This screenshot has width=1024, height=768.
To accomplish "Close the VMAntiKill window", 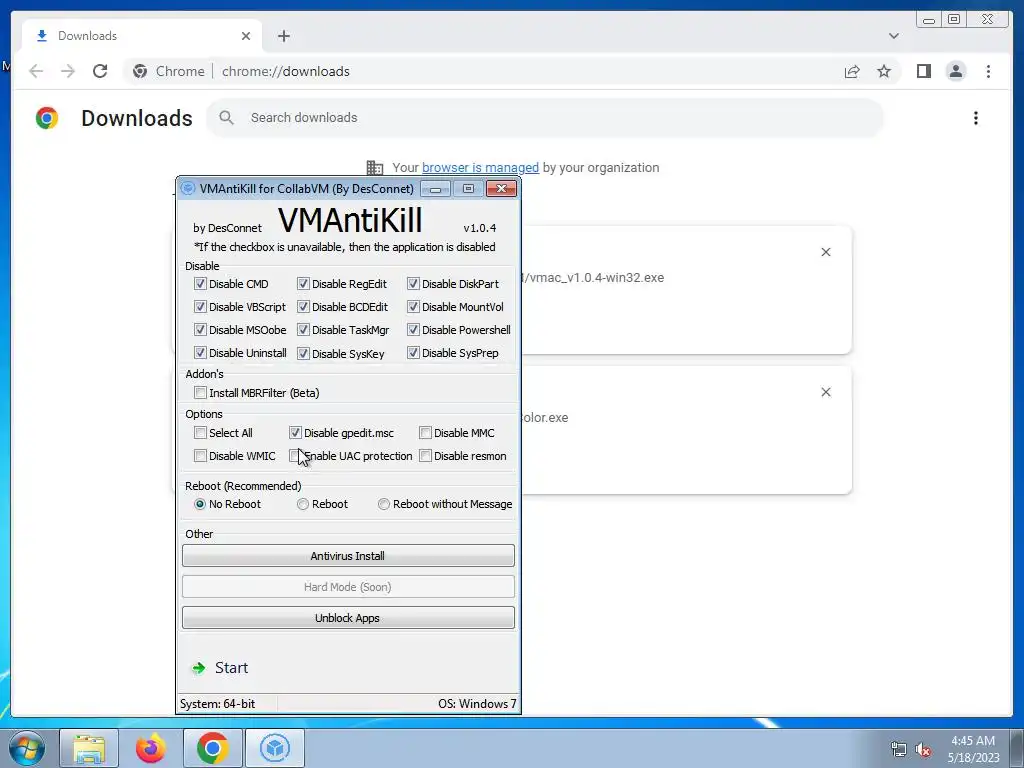I will (501, 189).
